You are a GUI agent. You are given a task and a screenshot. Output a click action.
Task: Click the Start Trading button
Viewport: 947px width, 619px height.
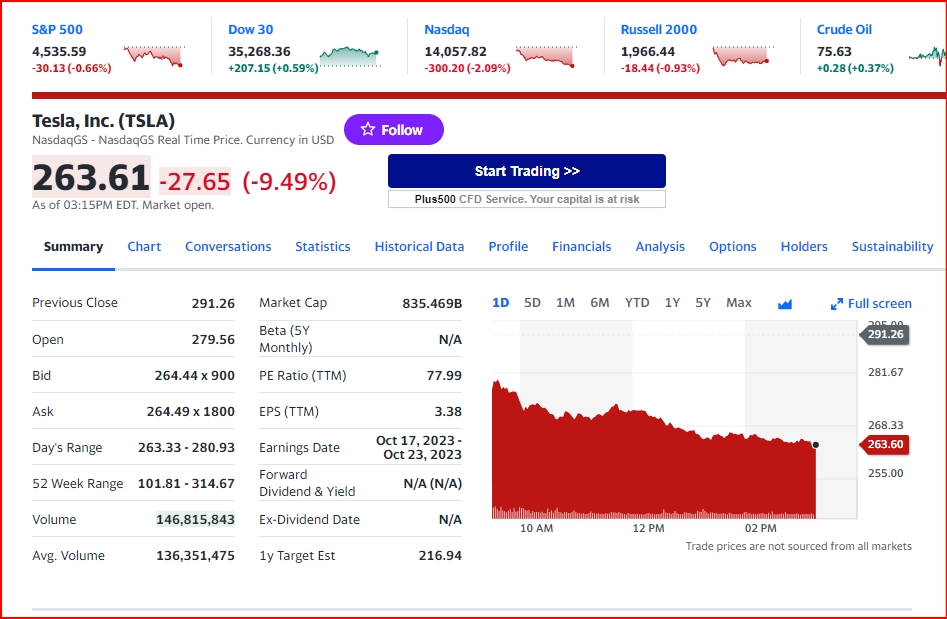(x=526, y=171)
